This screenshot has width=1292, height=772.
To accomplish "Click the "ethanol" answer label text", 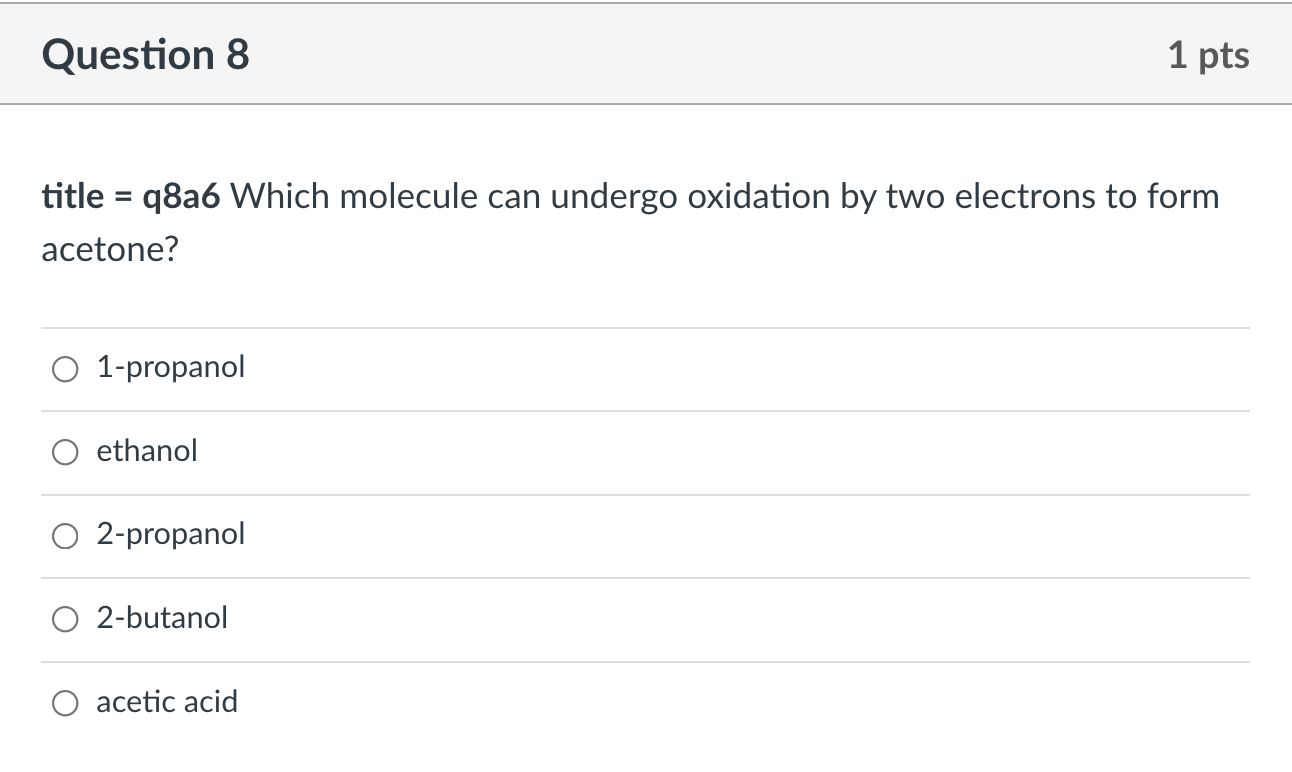I will 147,451.
